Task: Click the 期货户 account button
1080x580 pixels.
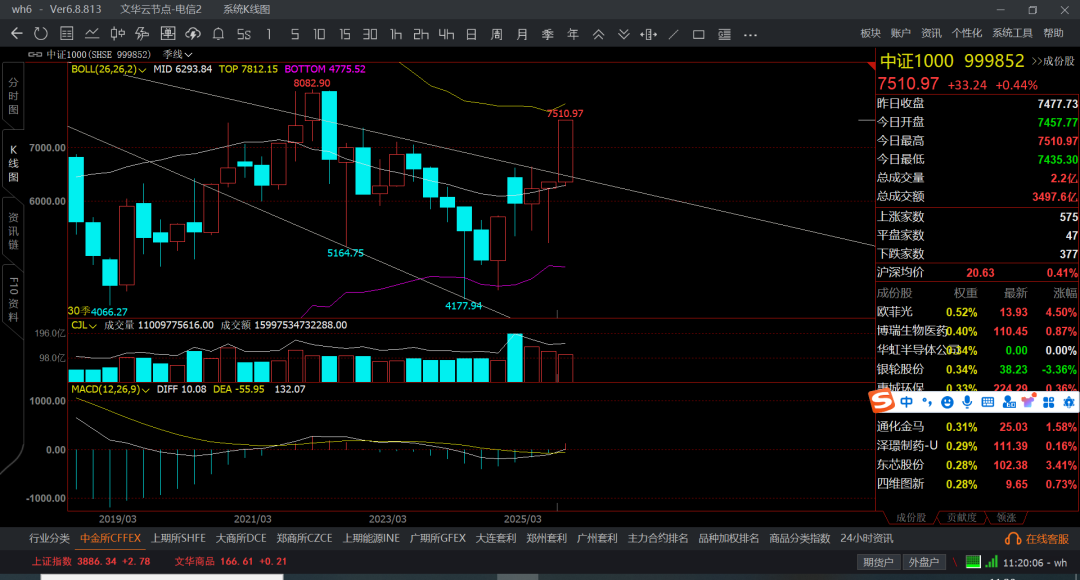Action: 878,562
